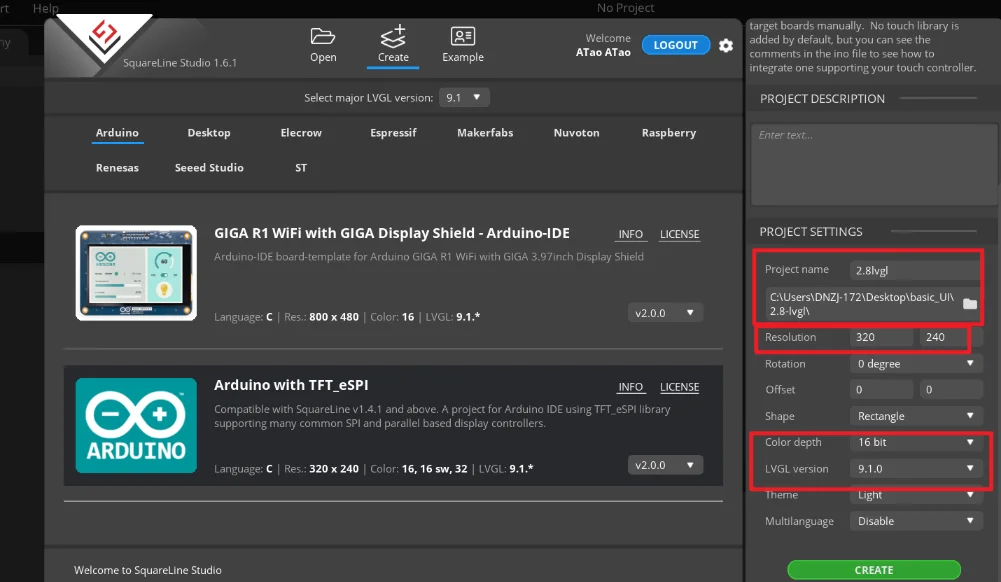Click the project path field
This screenshot has width=1001, height=582.
click(x=862, y=304)
